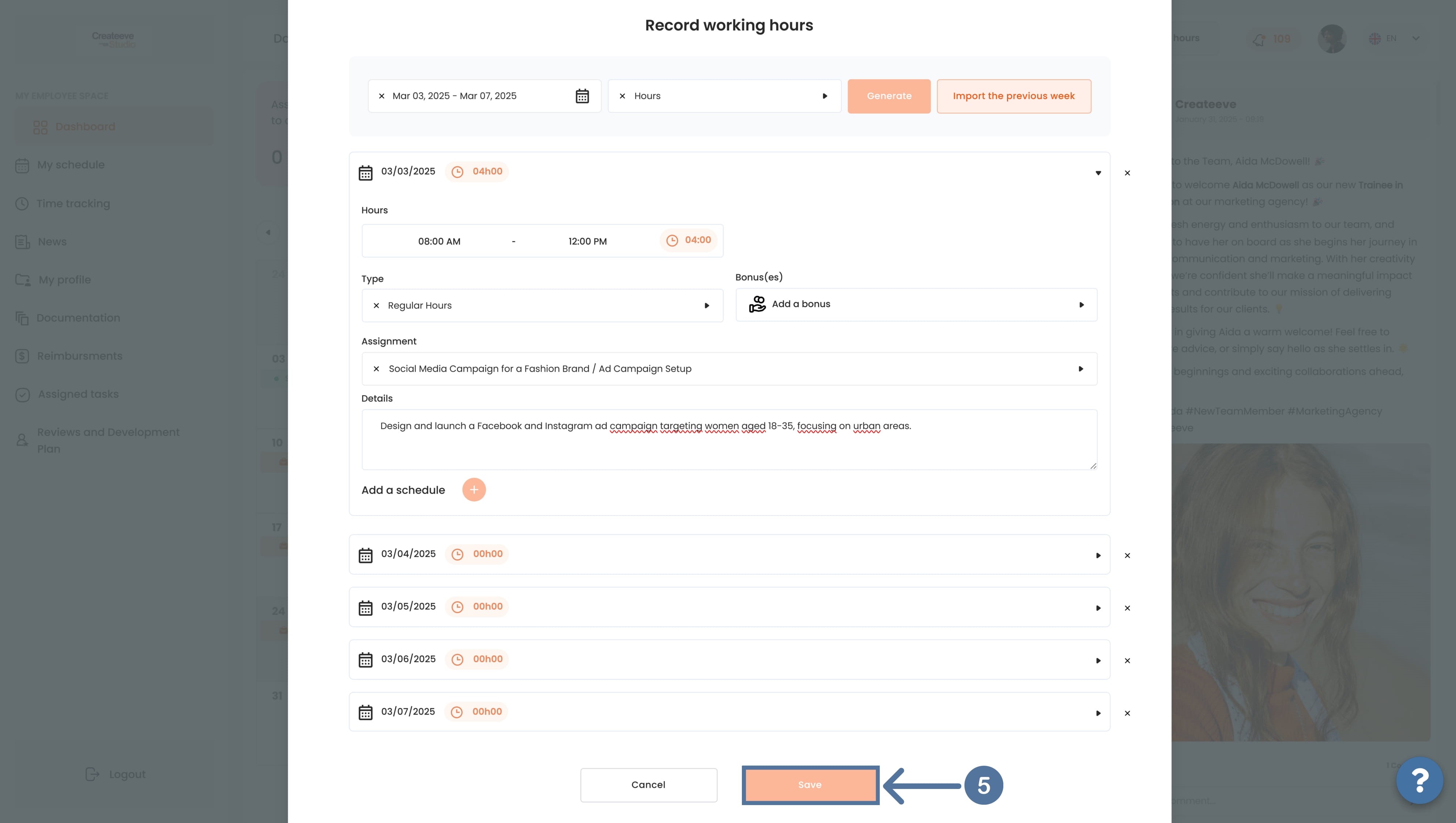
Task: Open the Hours dropdown arrow
Action: [x=825, y=96]
